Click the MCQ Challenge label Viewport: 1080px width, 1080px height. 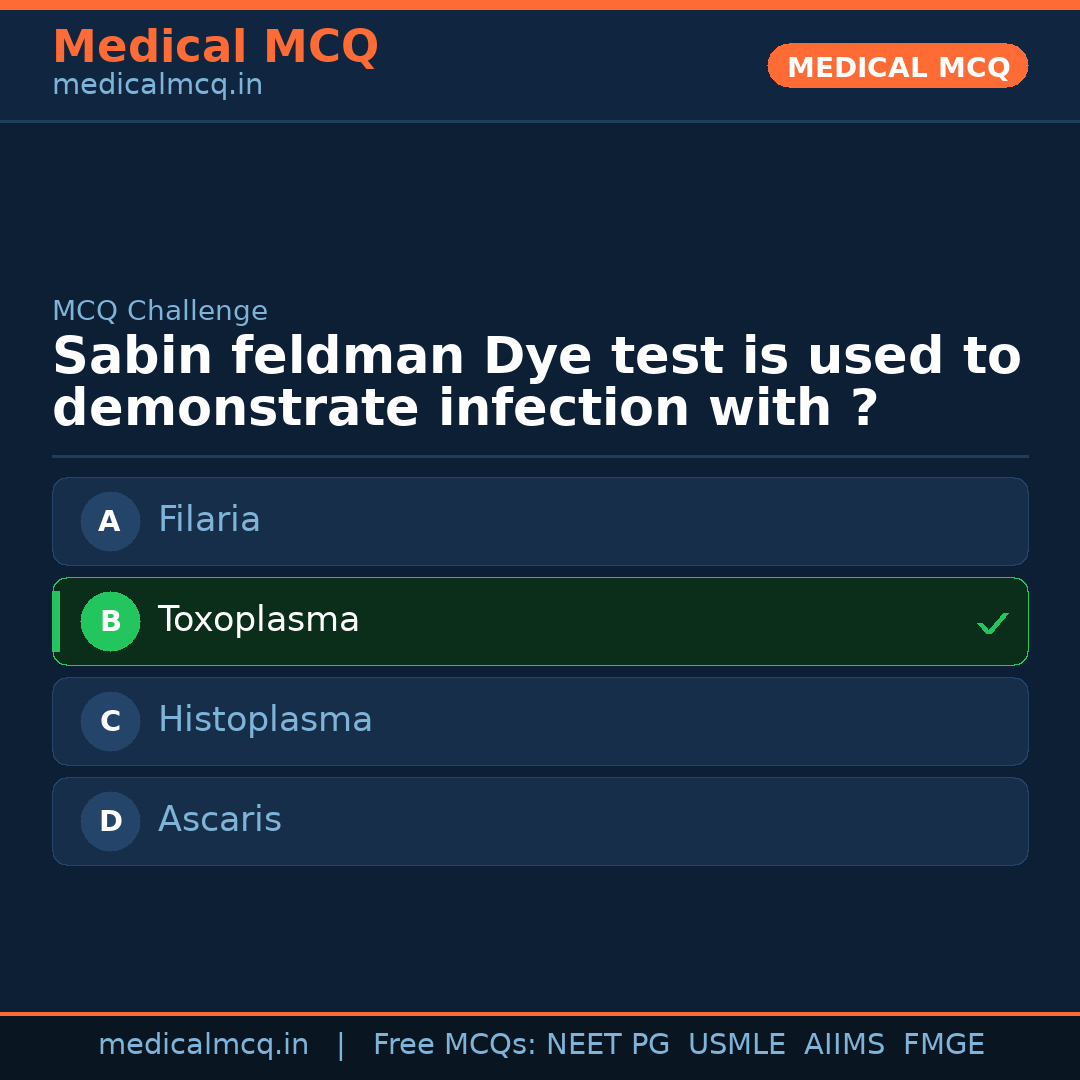[160, 311]
